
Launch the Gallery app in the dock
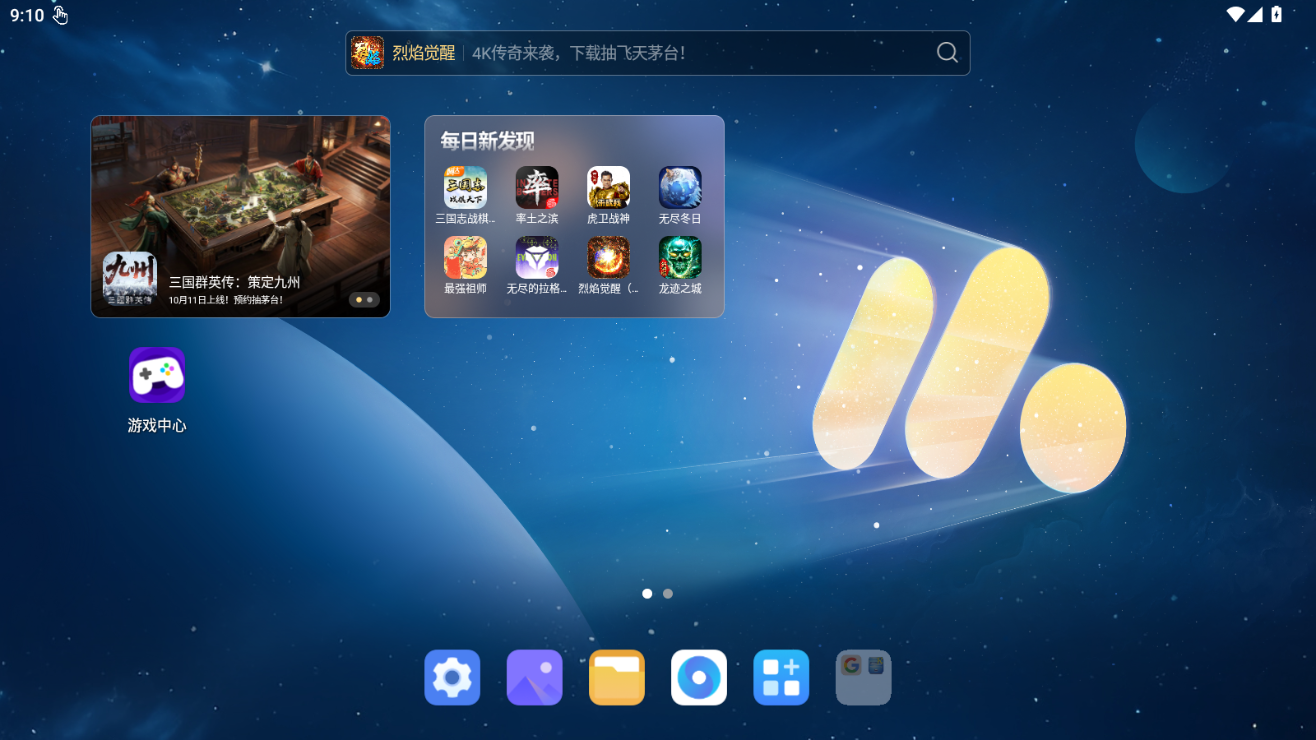tap(535, 678)
